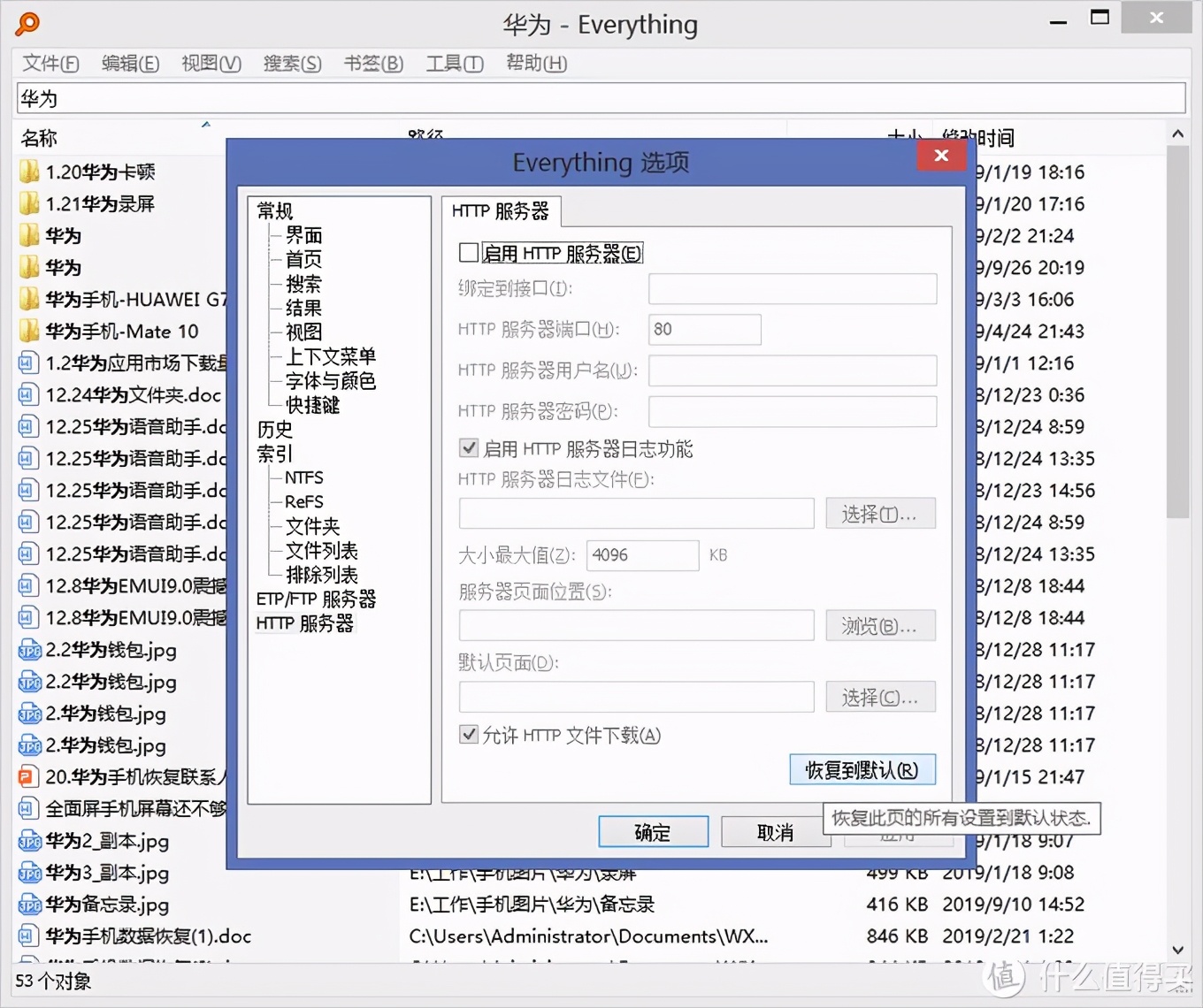Select NTFS under the 索引 branch

303,477
